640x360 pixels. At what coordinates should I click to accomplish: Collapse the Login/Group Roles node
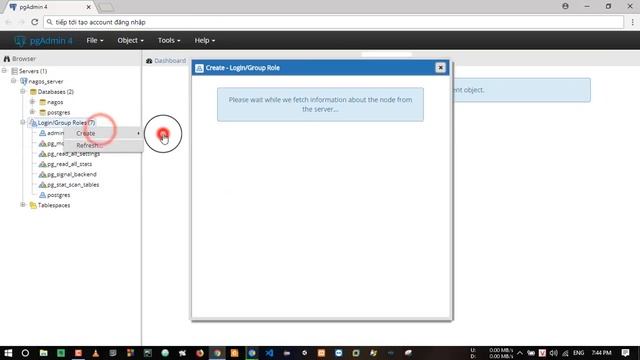23,122
